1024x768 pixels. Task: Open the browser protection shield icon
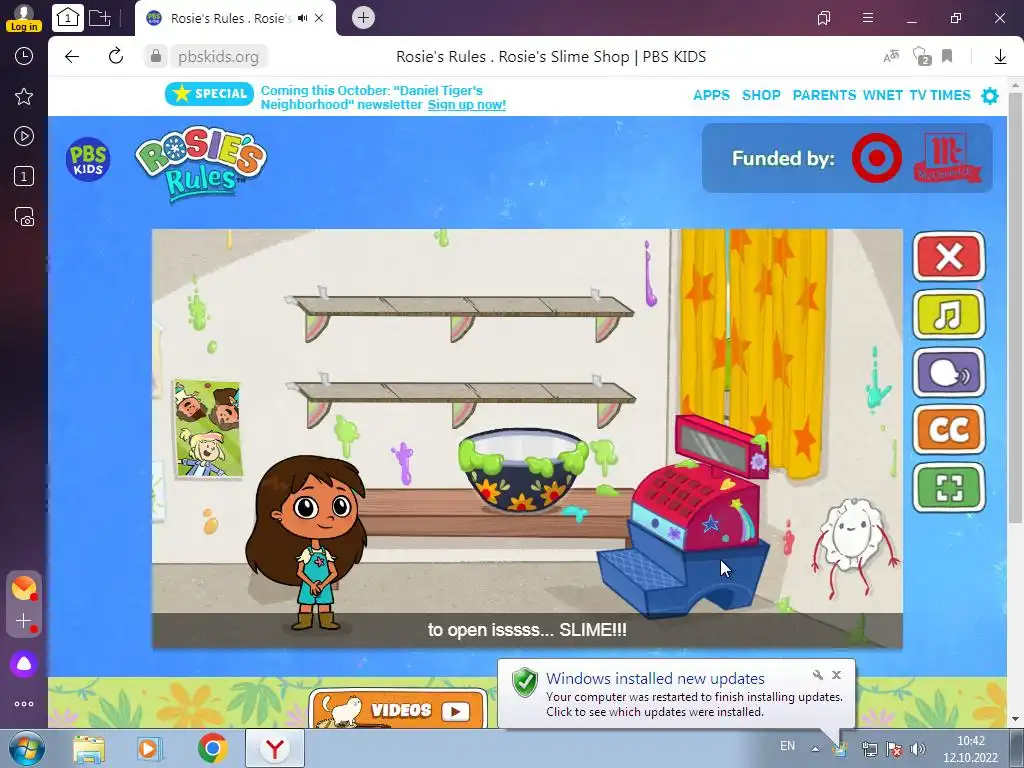point(921,57)
